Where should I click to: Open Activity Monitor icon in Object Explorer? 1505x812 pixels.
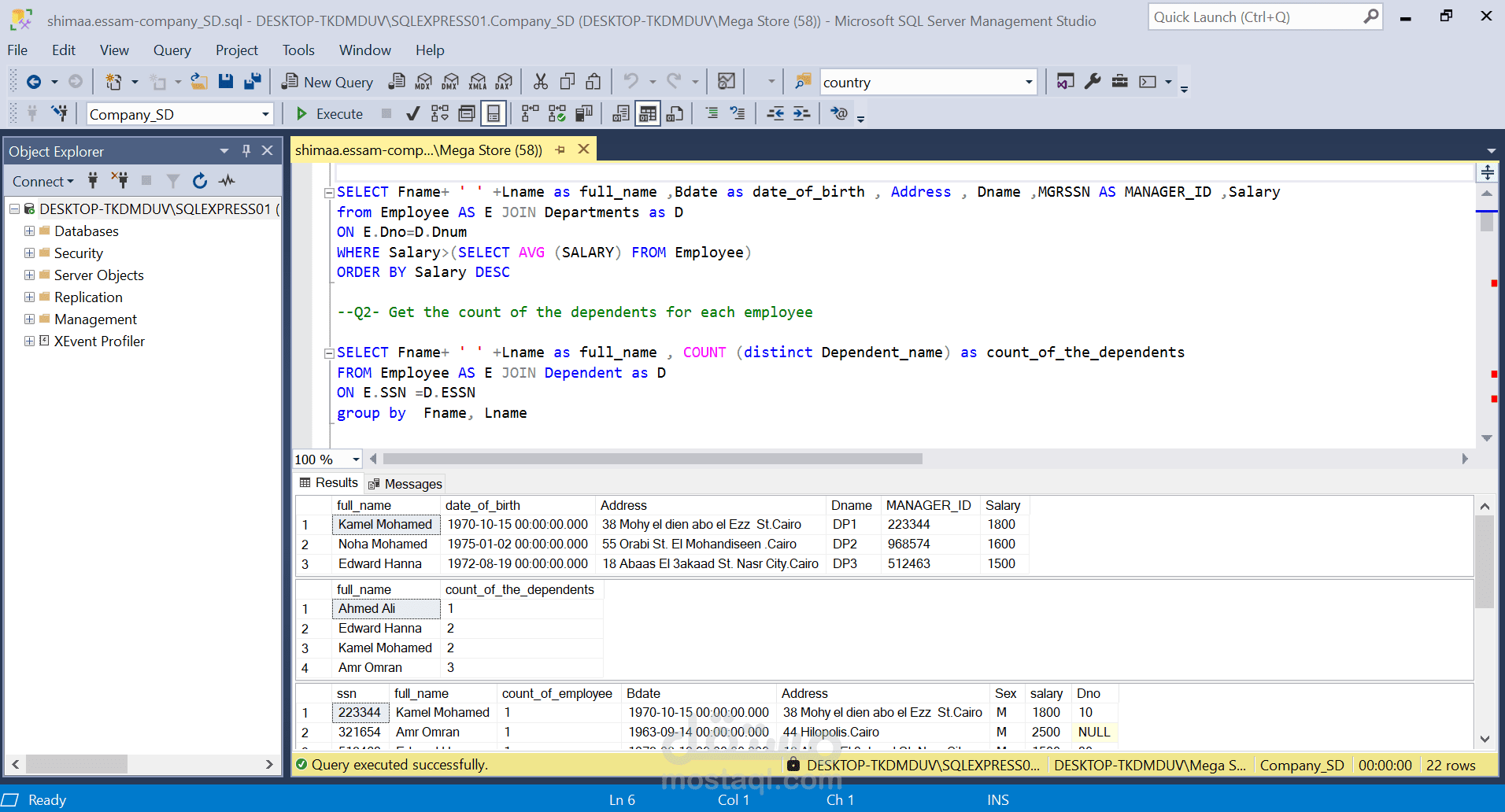pyautogui.click(x=227, y=181)
